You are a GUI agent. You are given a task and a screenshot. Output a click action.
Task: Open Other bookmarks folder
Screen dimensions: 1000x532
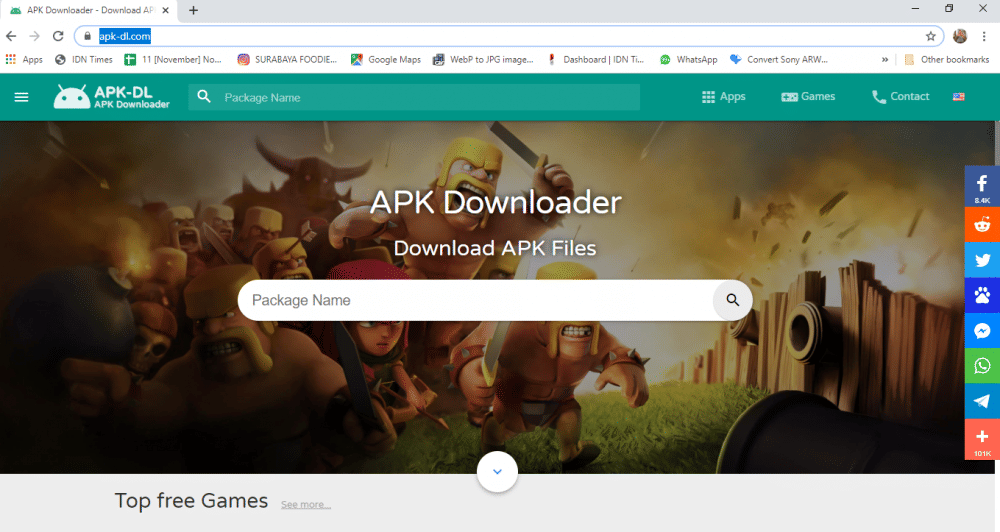(947, 59)
